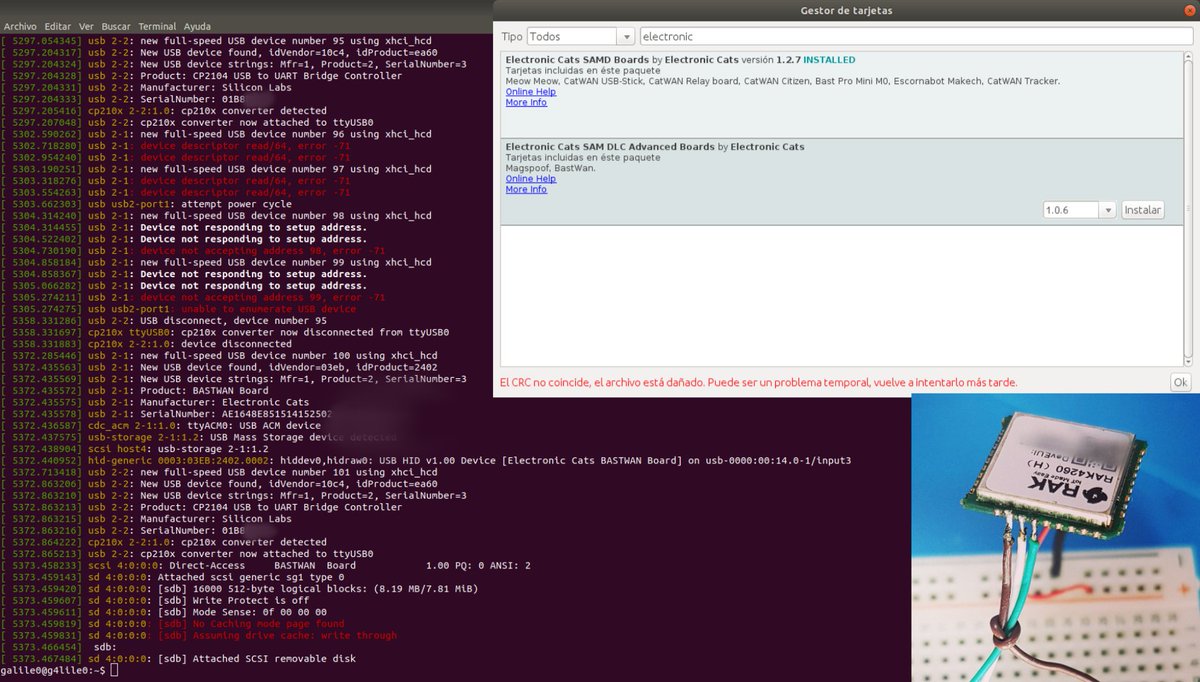Open More Info for SAMD Boards
This screenshot has height=682, width=1200.
[x=526, y=102]
